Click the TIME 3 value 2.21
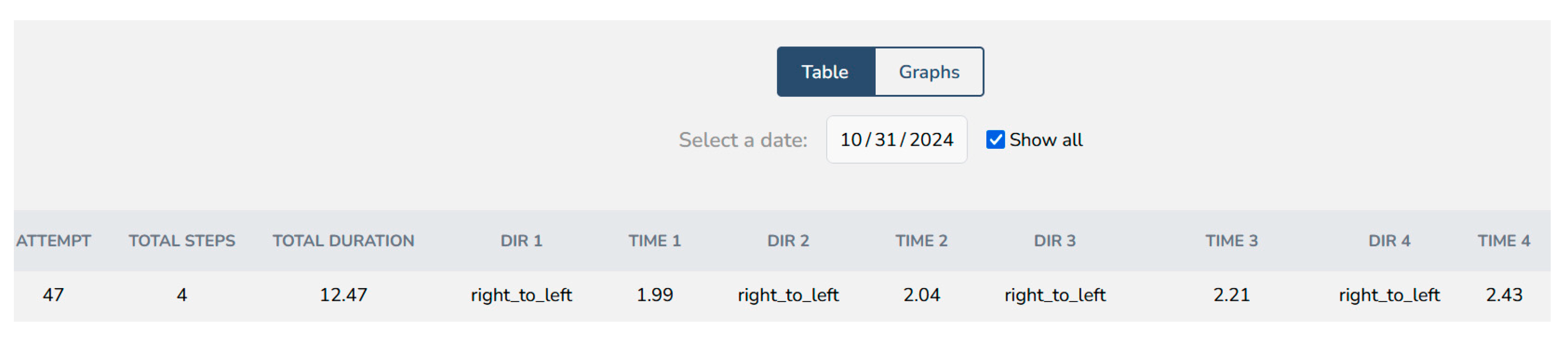1568x340 pixels. (x=1231, y=295)
